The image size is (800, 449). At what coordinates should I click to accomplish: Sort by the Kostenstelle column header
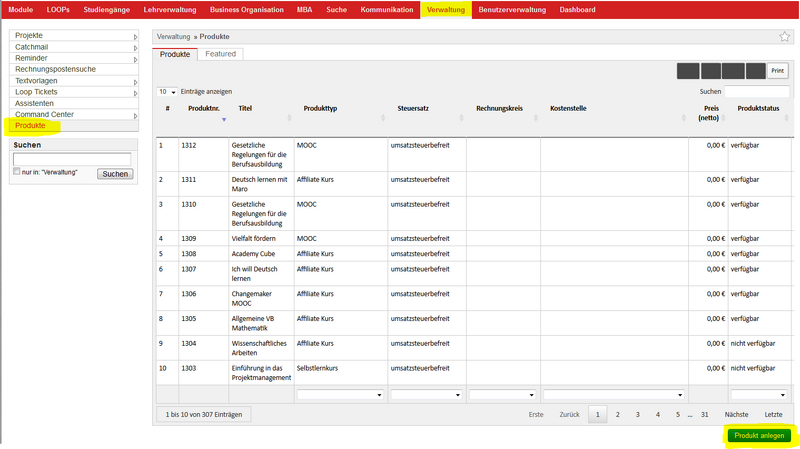pyautogui.click(x=568, y=108)
